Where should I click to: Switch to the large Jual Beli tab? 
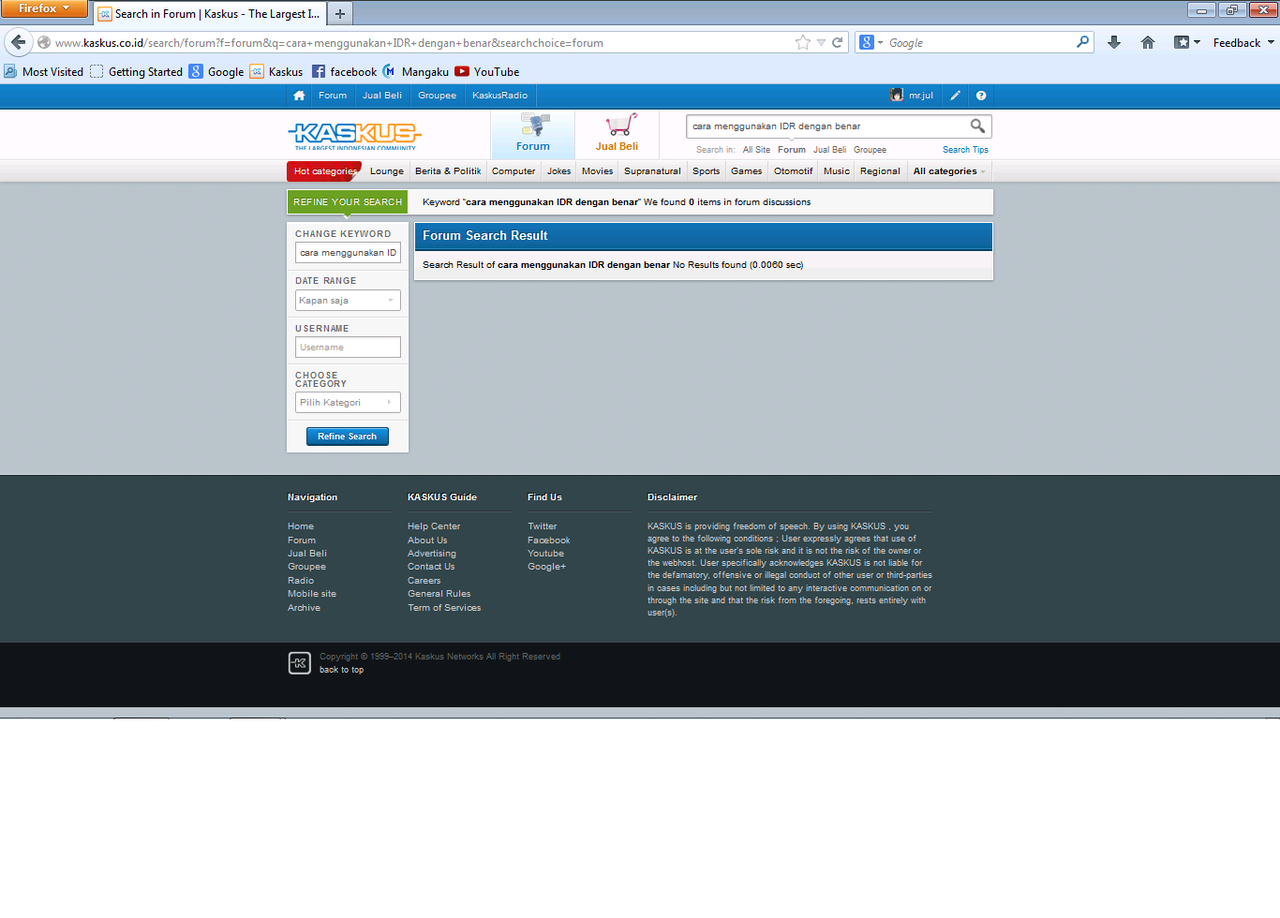(617, 134)
